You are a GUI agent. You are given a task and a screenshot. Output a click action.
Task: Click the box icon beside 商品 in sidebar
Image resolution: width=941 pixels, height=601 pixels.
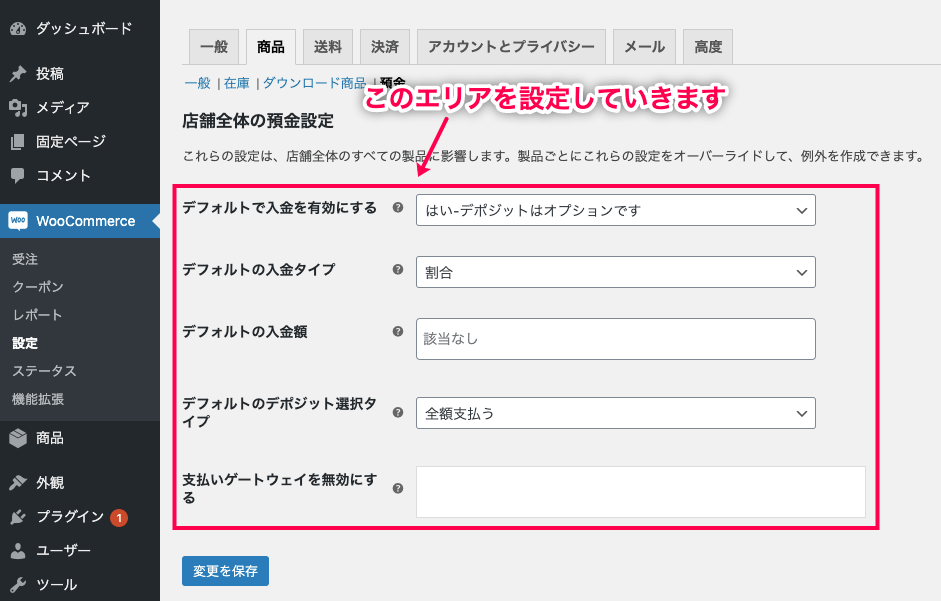pyautogui.click(x=18, y=438)
